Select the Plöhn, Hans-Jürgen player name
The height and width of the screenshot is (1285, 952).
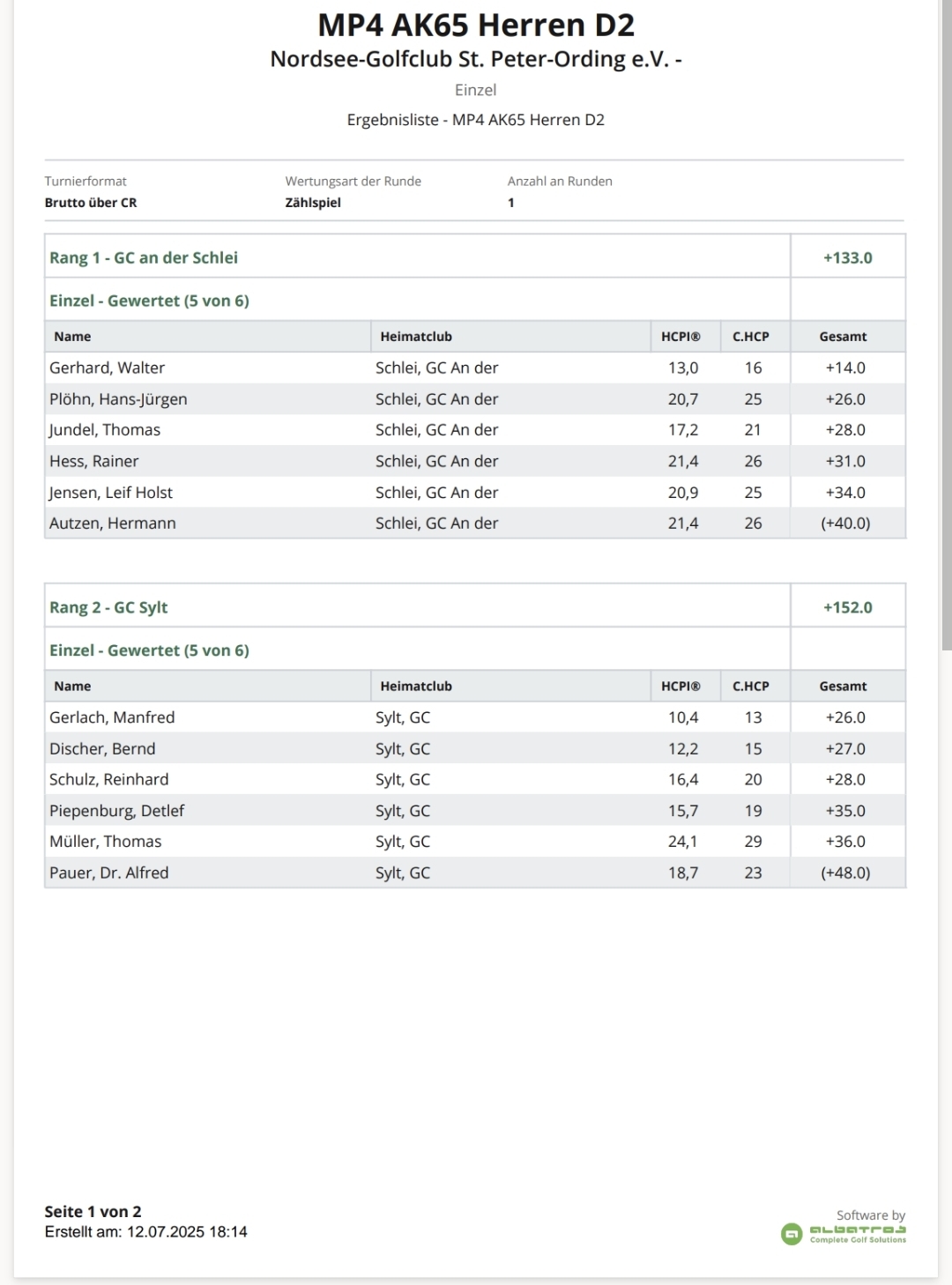pyautogui.click(x=118, y=399)
